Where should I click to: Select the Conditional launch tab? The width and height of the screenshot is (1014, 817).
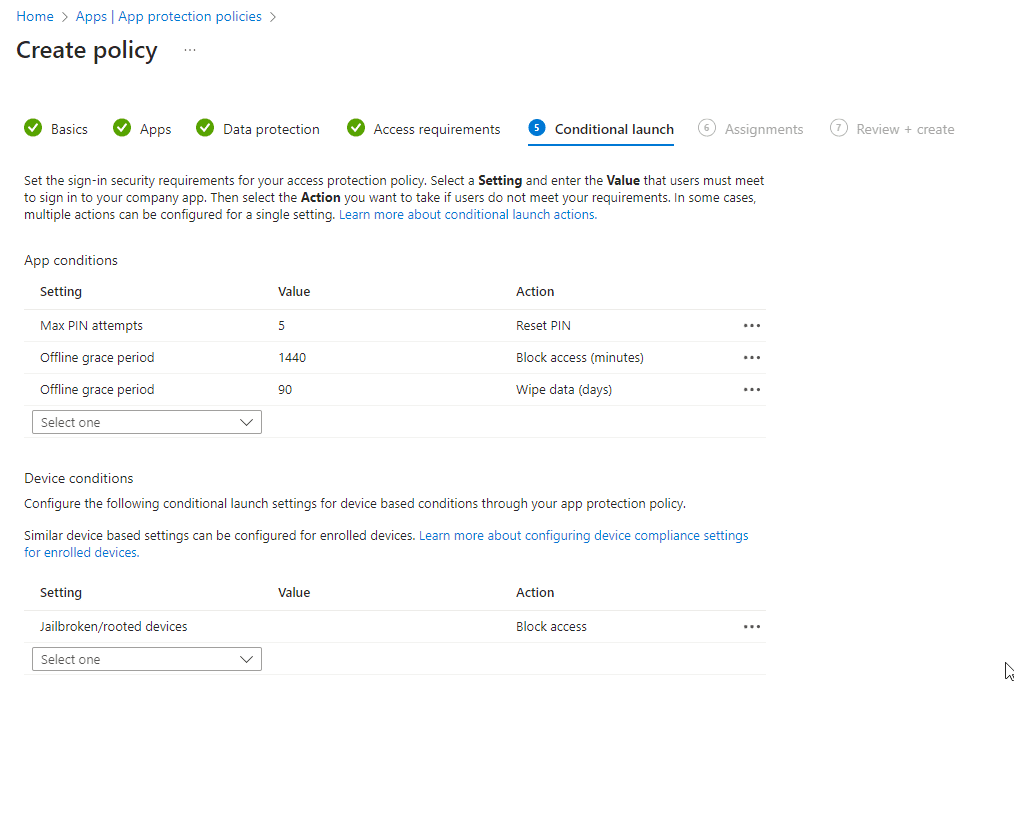point(613,128)
